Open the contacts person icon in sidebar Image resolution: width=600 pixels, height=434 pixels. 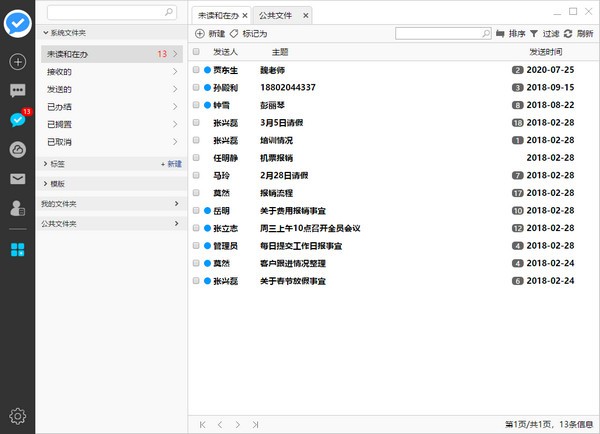click(17, 208)
